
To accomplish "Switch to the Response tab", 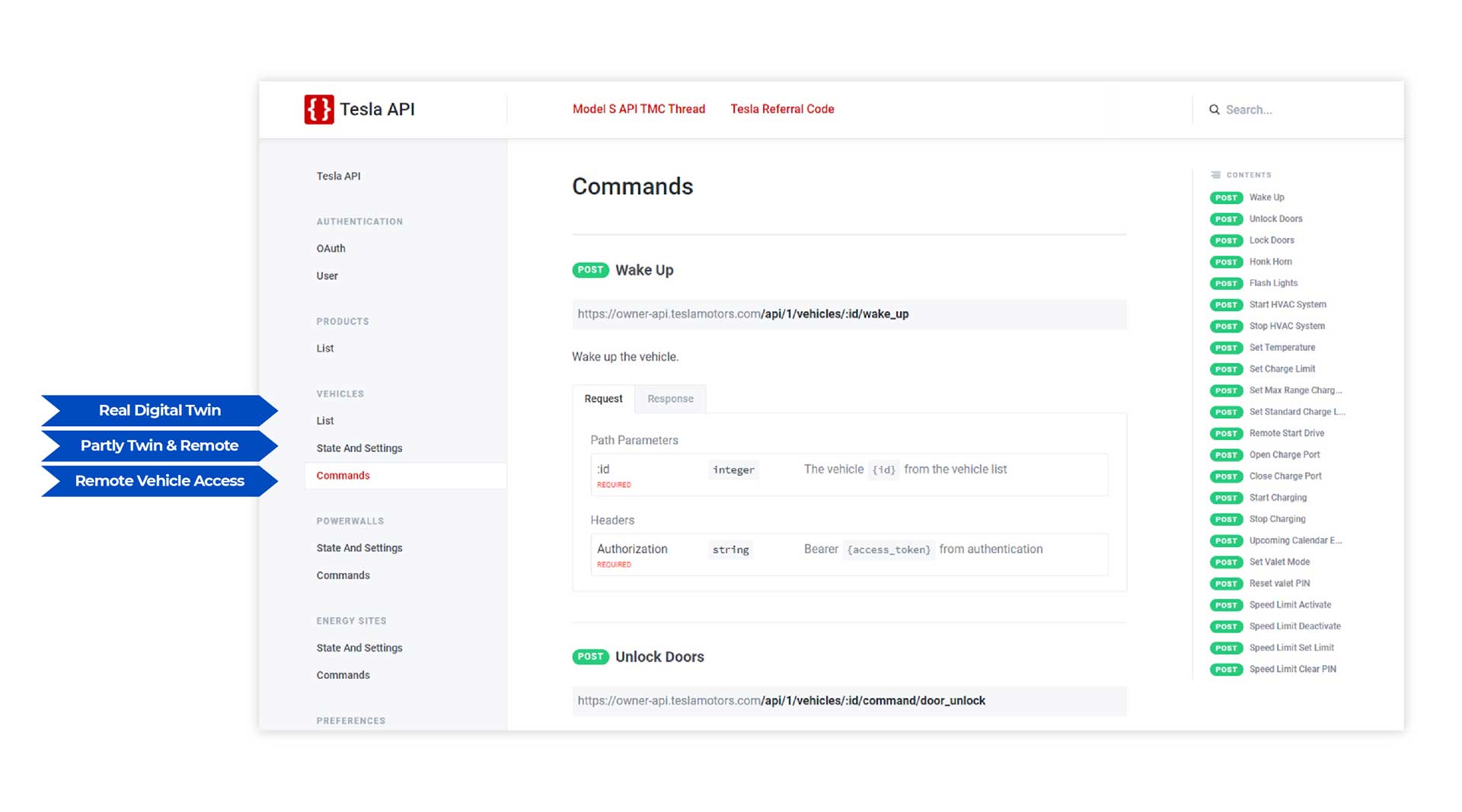I will (669, 398).
